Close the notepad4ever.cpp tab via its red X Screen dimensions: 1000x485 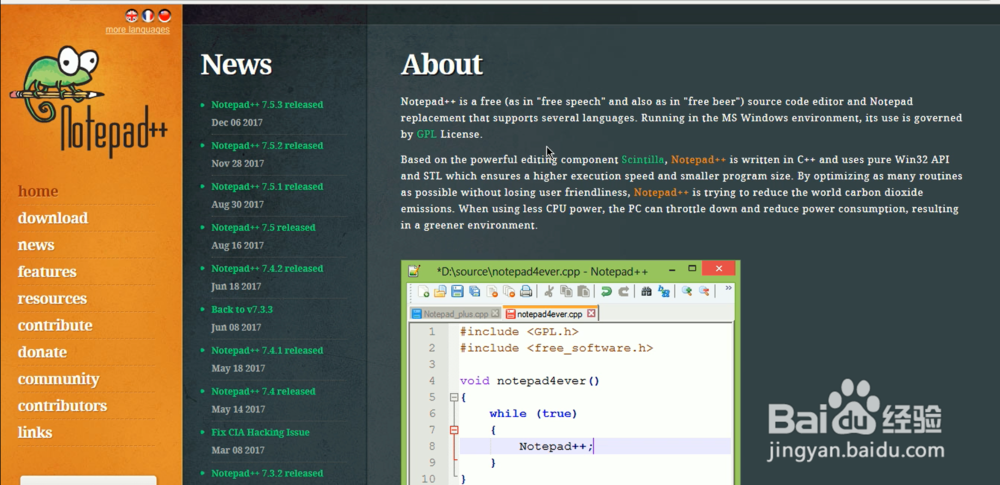tap(591, 313)
